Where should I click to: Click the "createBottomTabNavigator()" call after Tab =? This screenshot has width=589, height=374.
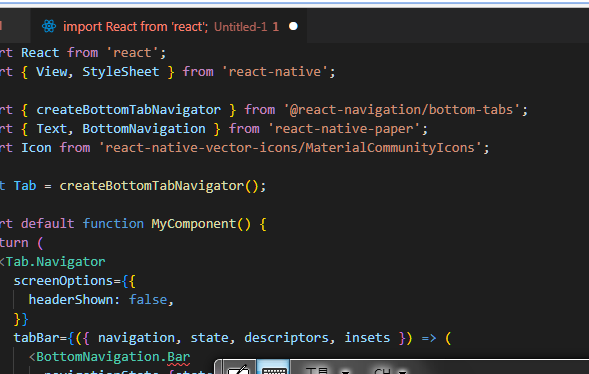point(159,185)
